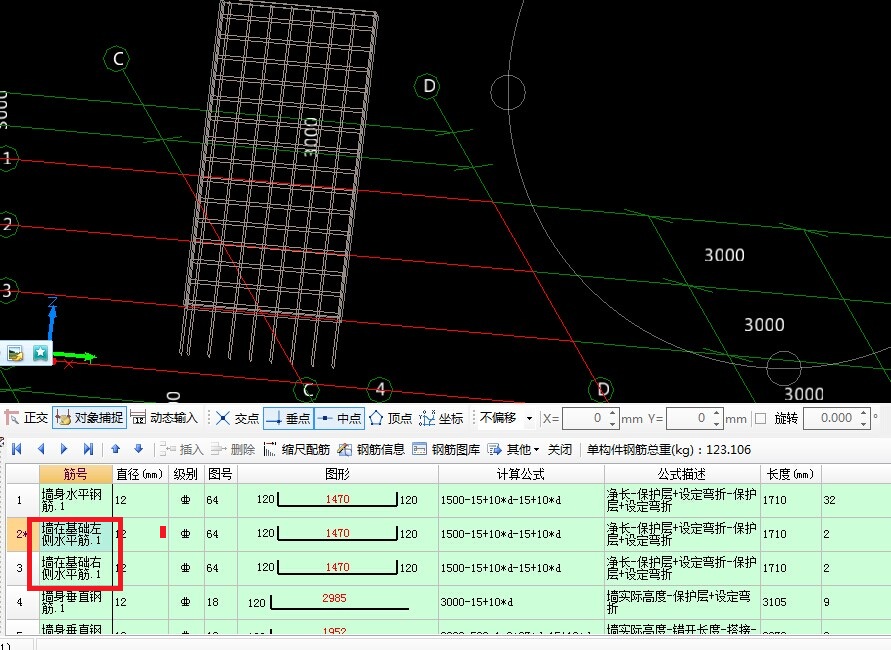This screenshot has height=650, width=891.
Task: Click axis label D at top of grid
Action: tap(429, 86)
